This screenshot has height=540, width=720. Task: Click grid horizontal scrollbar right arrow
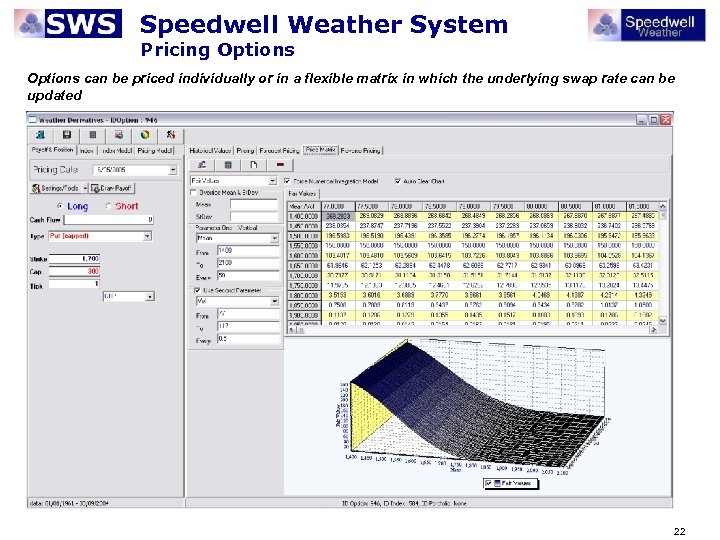(654, 329)
